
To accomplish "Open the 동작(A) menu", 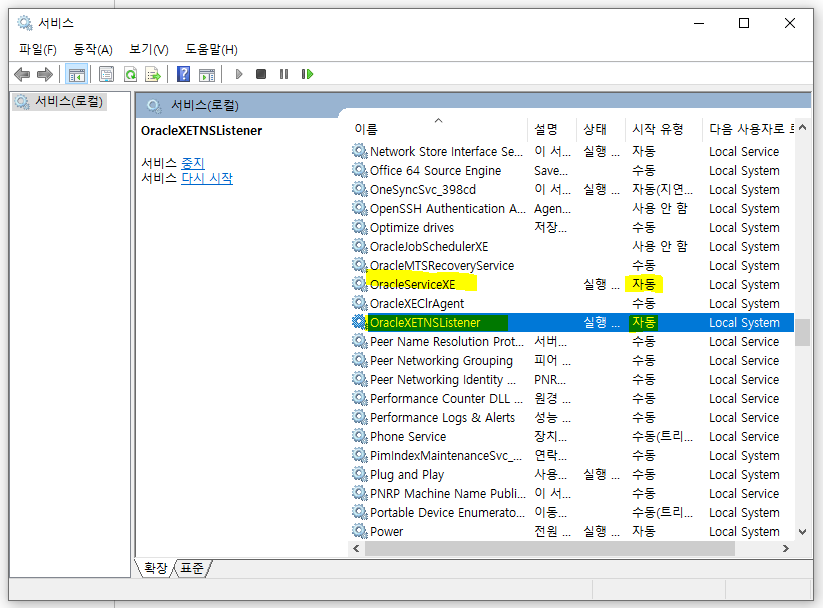I will coord(93,49).
